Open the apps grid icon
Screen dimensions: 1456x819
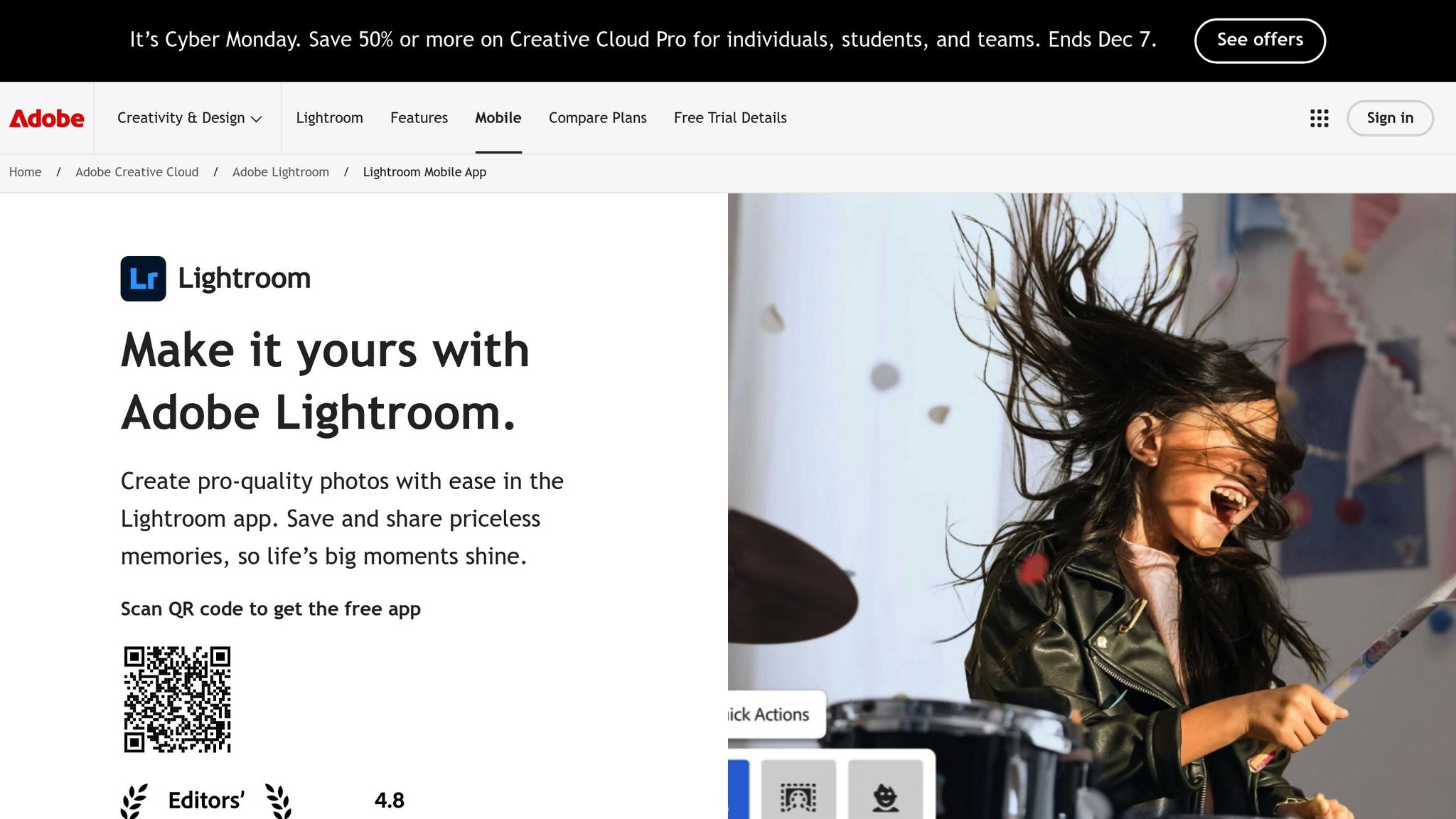click(1319, 118)
